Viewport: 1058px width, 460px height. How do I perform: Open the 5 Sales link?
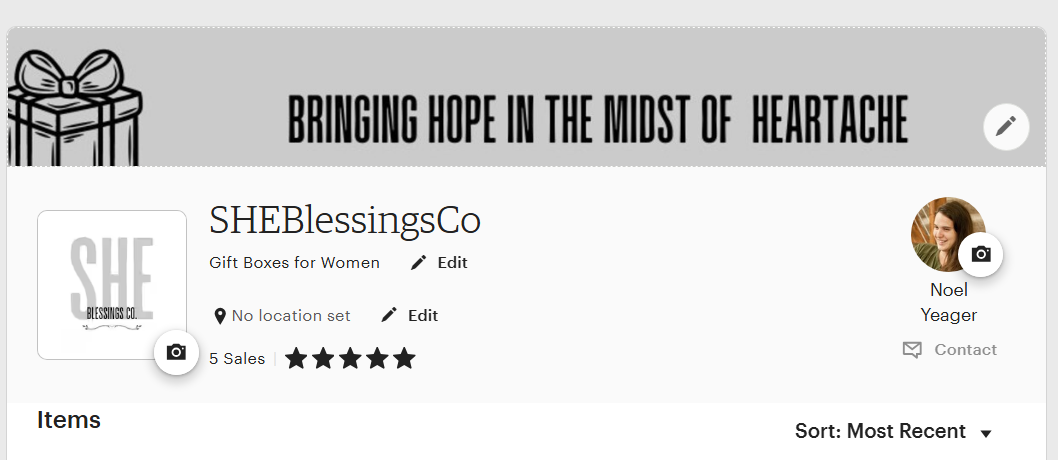click(237, 358)
